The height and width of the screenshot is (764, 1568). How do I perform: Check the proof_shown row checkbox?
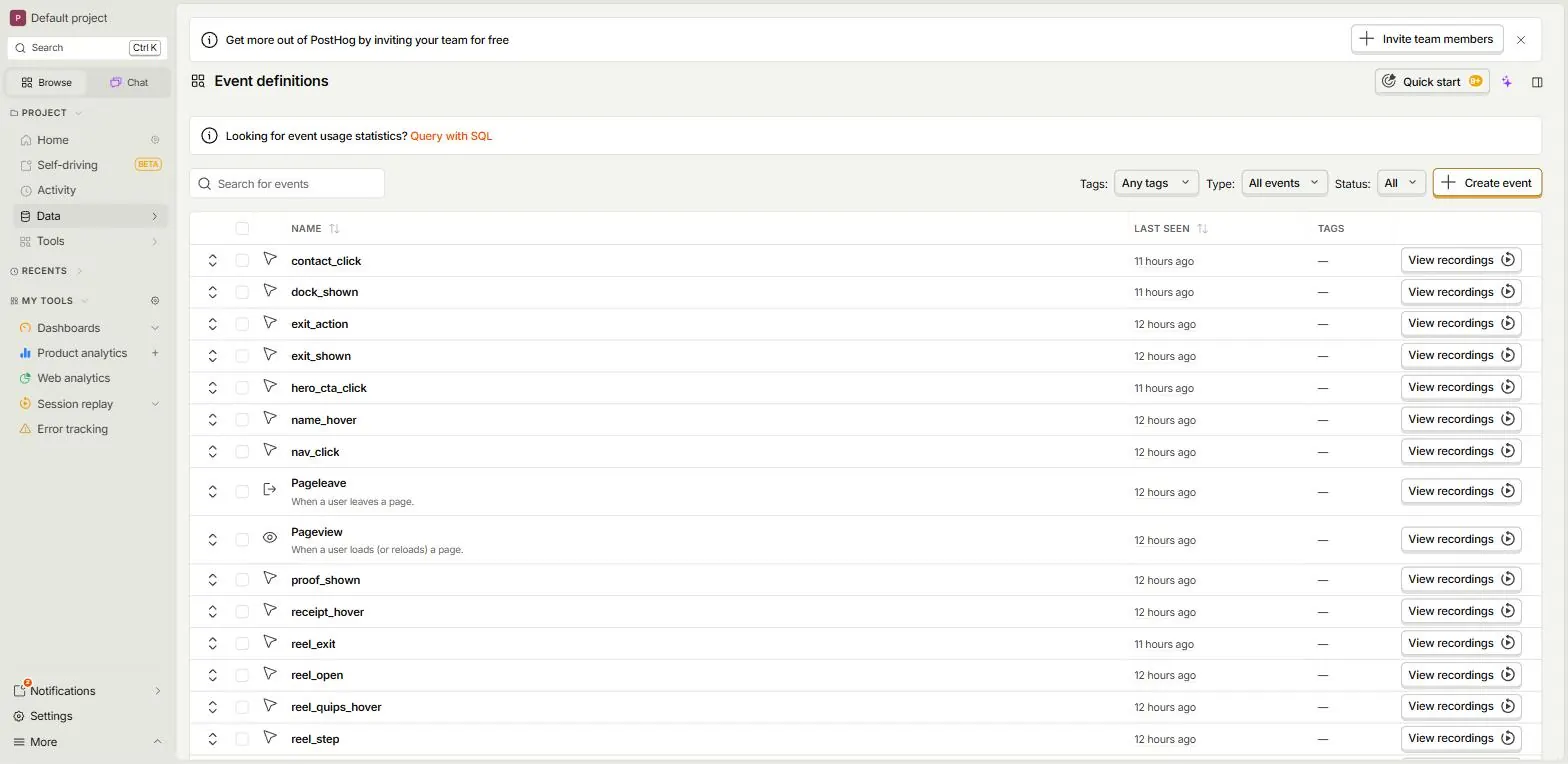(242, 580)
